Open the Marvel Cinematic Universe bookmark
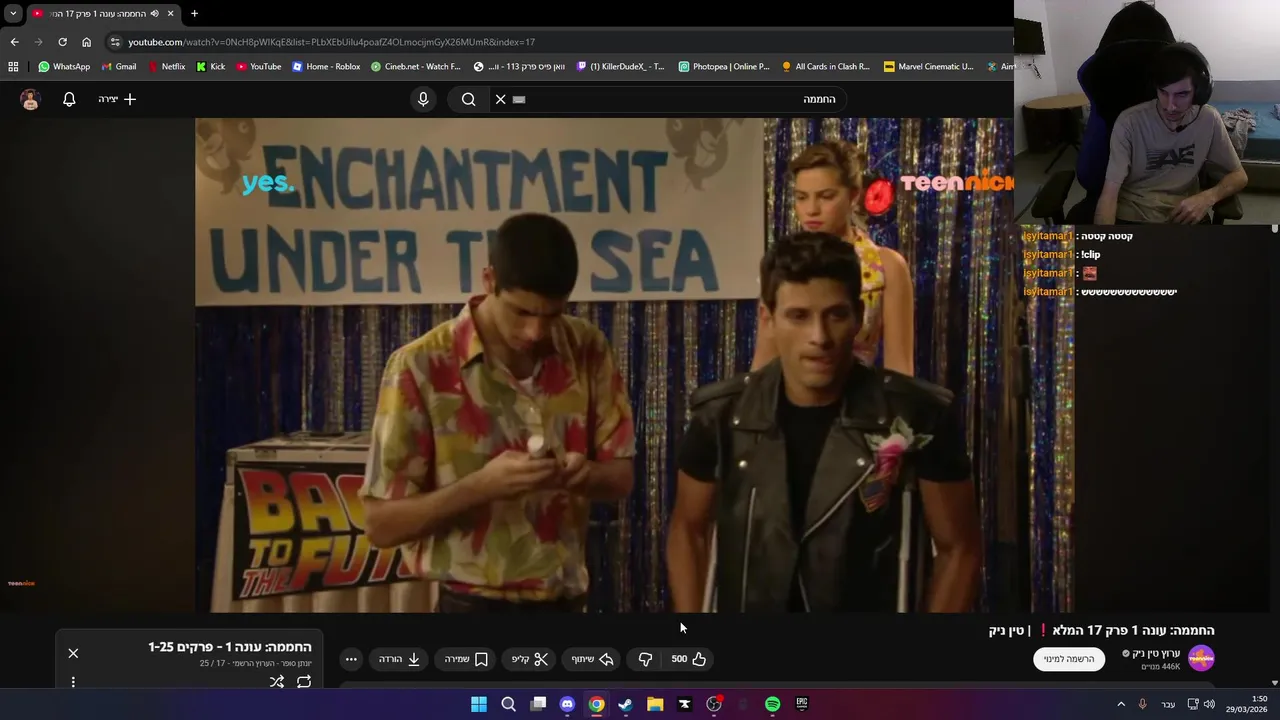This screenshot has width=1280, height=720. pyautogui.click(x=929, y=67)
